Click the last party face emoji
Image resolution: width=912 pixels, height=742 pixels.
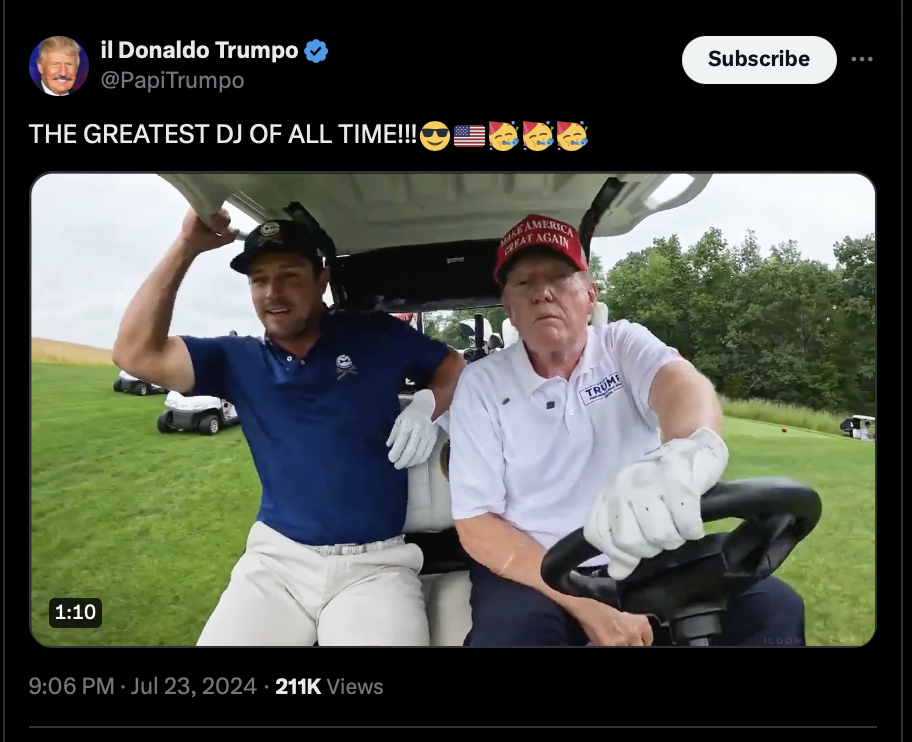pyautogui.click(x=572, y=135)
